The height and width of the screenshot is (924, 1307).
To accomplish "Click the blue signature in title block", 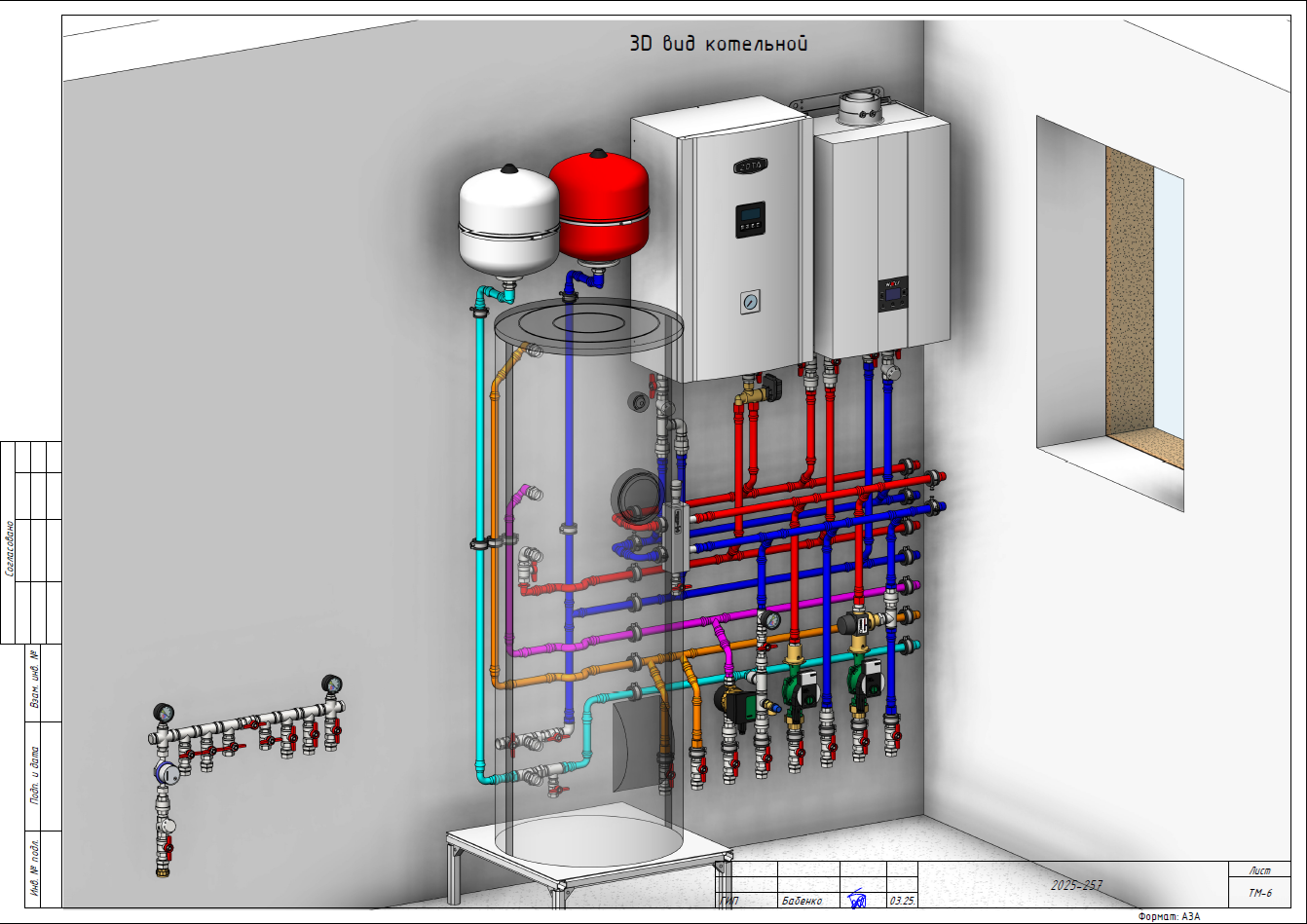I will click(858, 900).
